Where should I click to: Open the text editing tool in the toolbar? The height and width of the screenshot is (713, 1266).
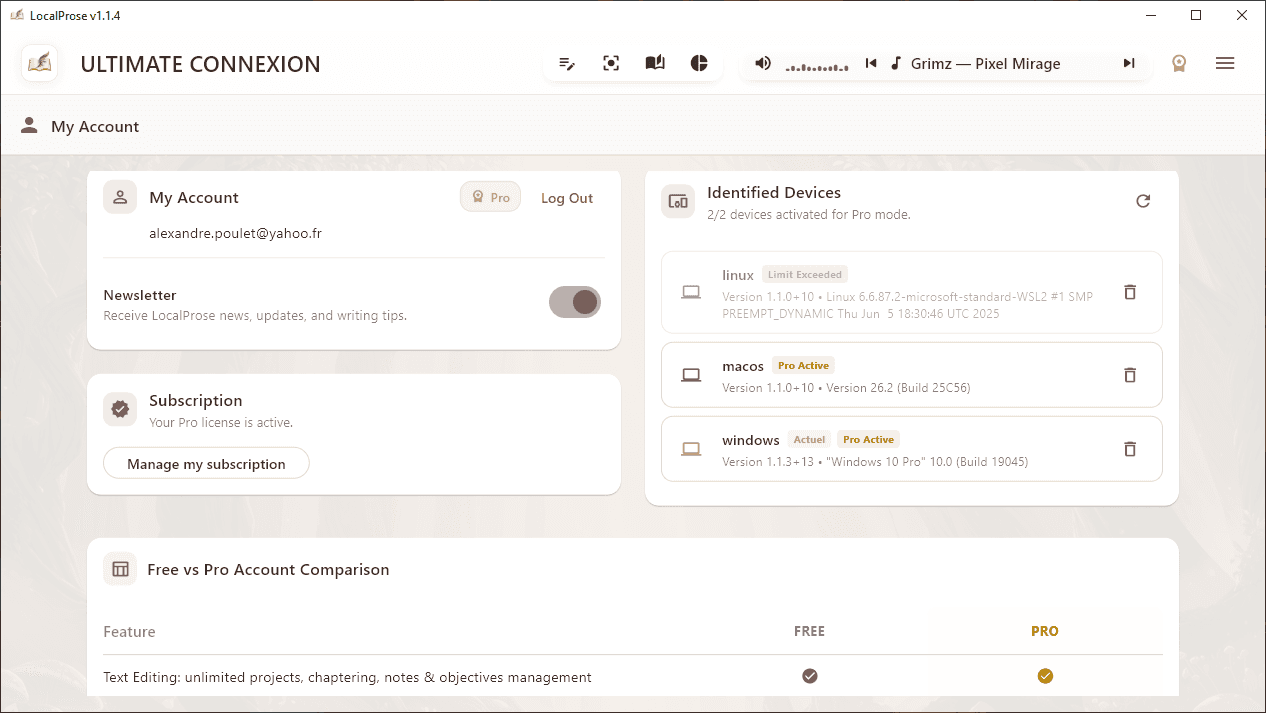[567, 62]
